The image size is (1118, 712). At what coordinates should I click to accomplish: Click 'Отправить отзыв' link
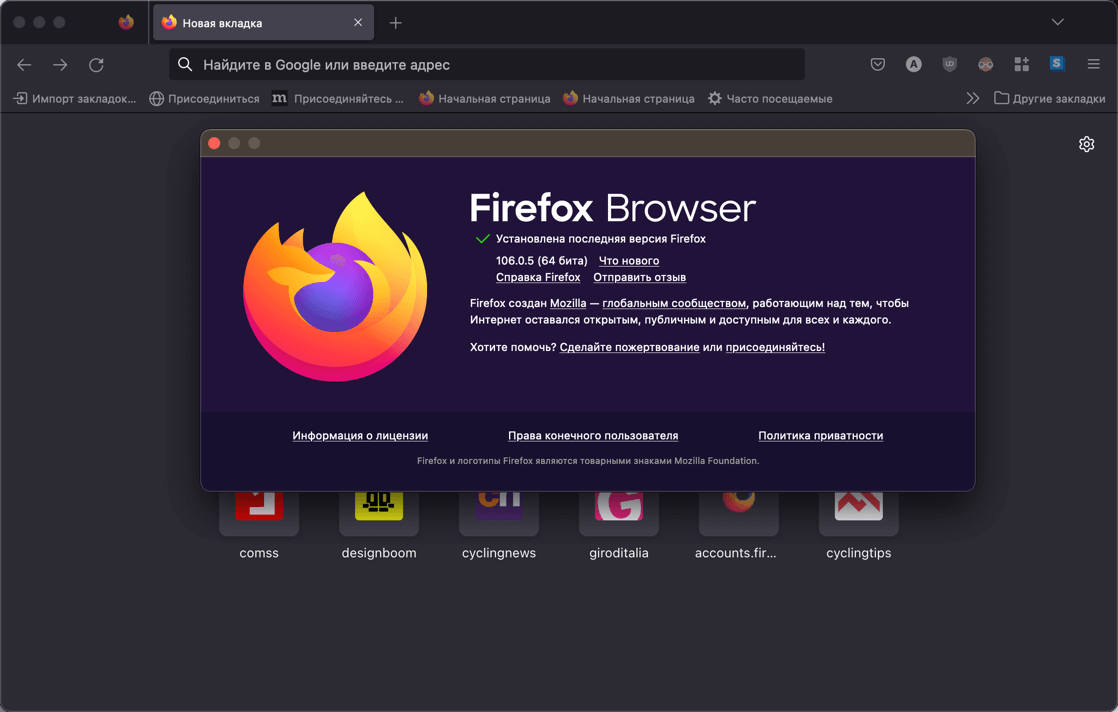tap(640, 277)
